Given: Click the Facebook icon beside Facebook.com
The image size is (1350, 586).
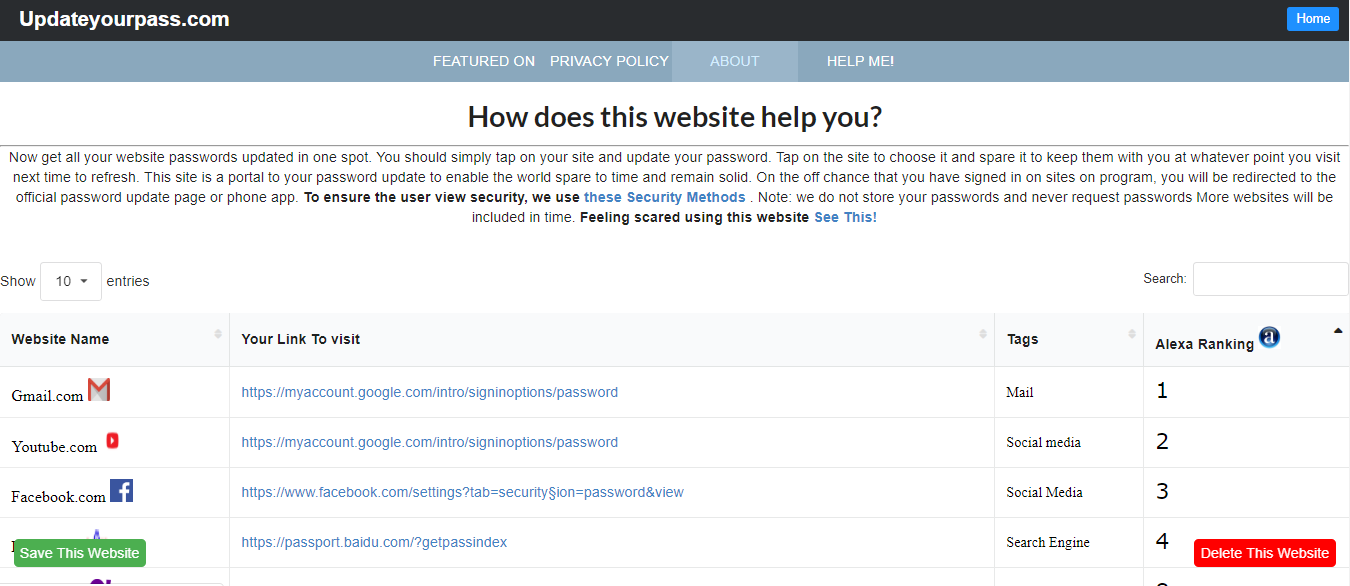Looking at the screenshot, I should (121, 490).
